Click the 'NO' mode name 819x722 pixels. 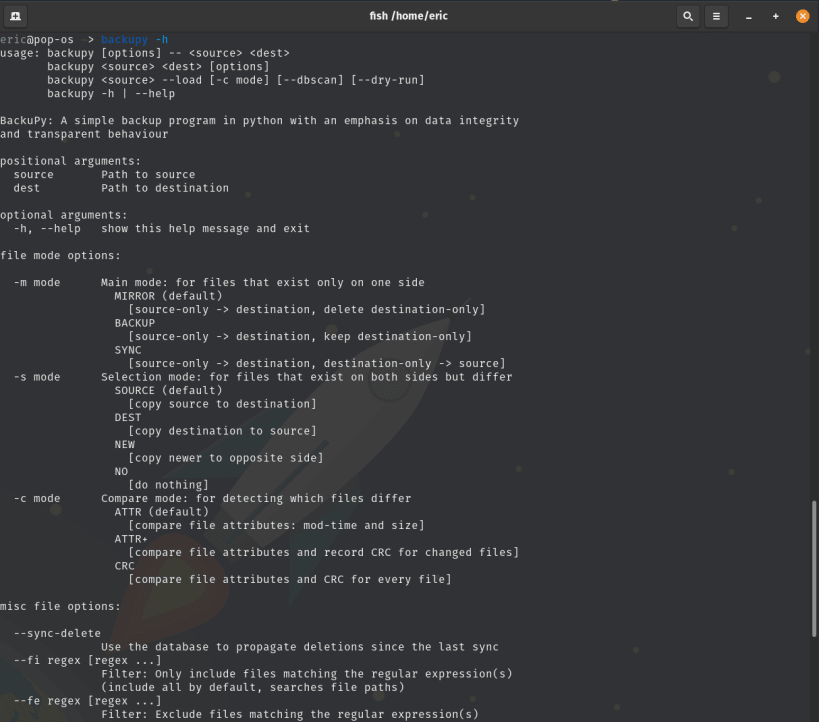[121, 472]
